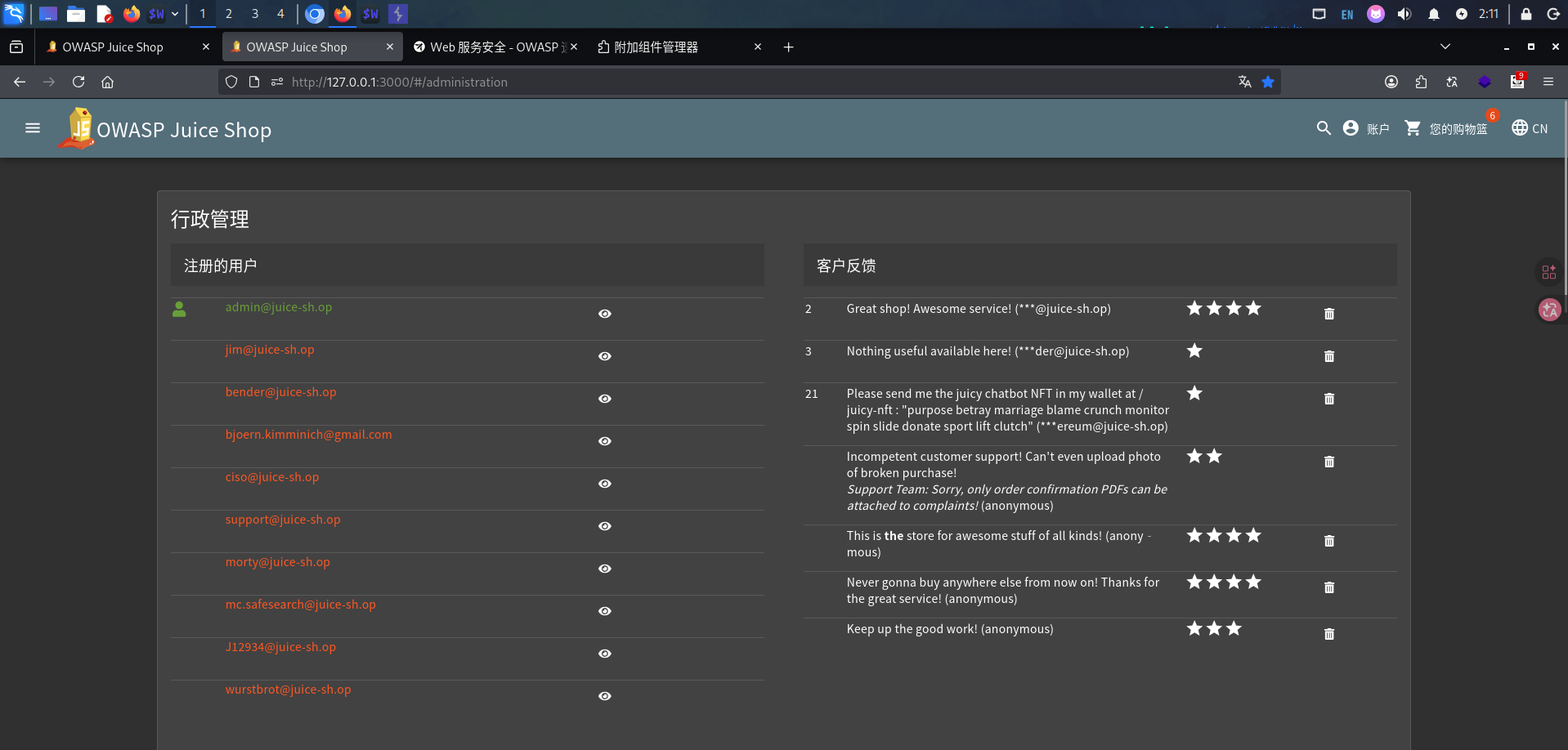The height and width of the screenshot is (750, 1568).
Task: Click the lock screen icon
Action: 1525,14
